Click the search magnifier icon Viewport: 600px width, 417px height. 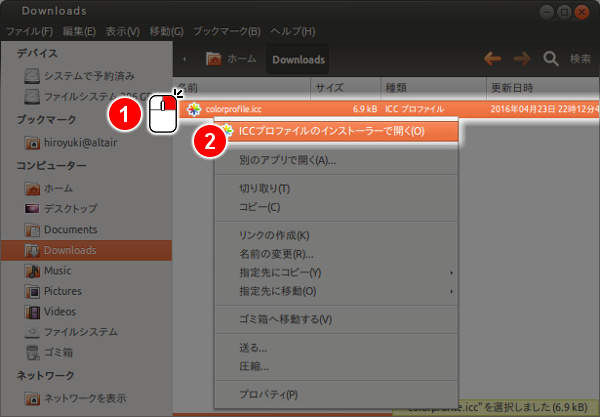pos(551,59)
